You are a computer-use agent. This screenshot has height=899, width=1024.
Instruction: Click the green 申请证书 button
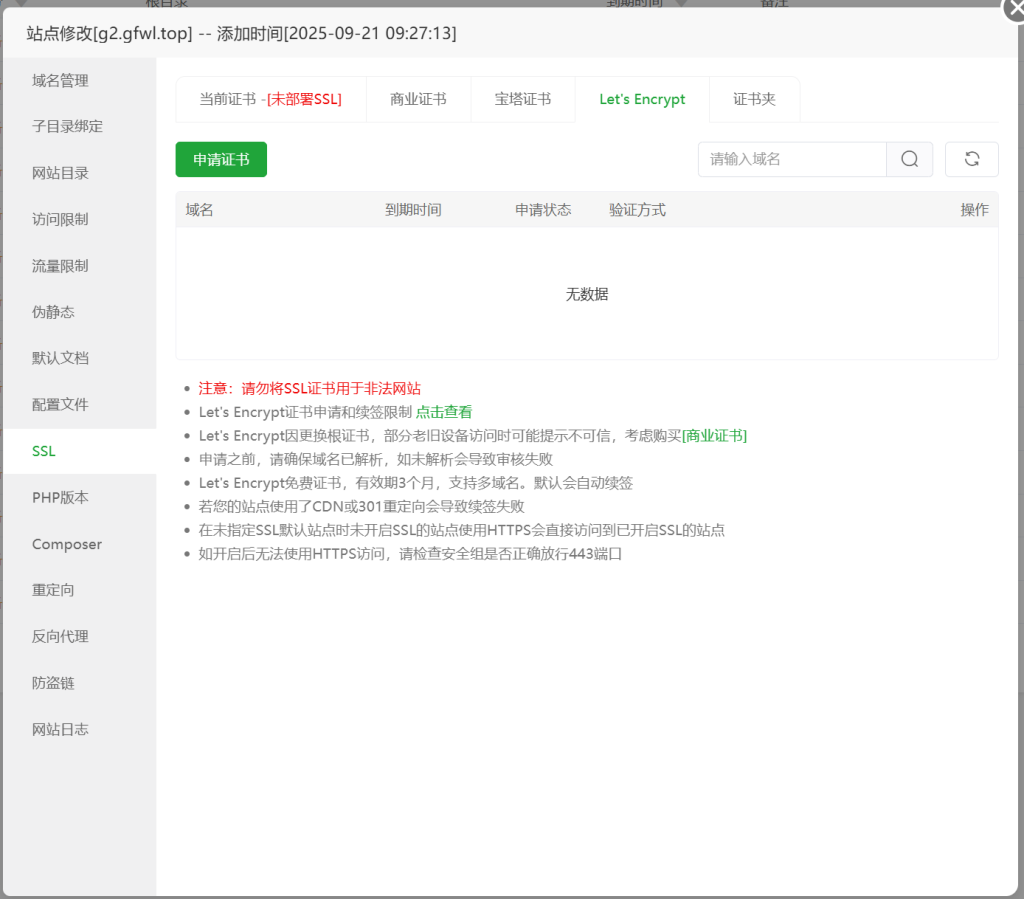coord(221,159)
